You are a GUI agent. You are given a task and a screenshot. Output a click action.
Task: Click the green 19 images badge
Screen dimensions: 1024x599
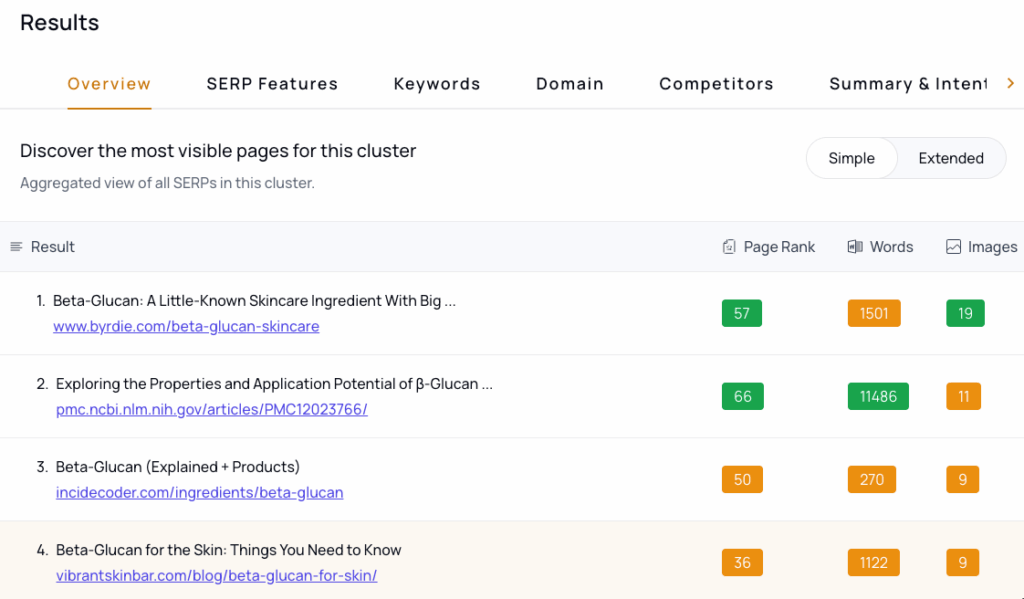click(965, 313)
